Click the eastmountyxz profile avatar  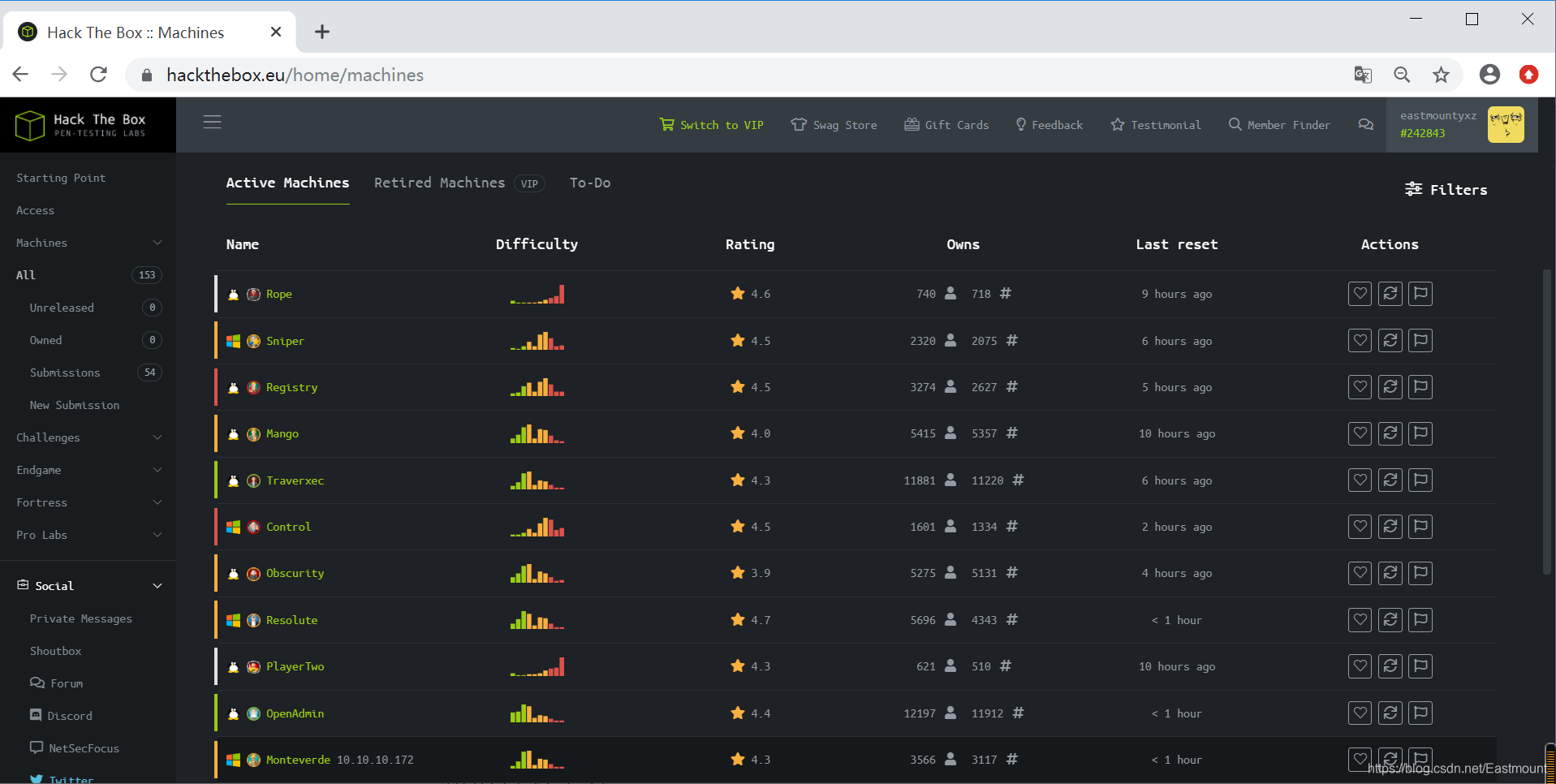coord(1506,124)
